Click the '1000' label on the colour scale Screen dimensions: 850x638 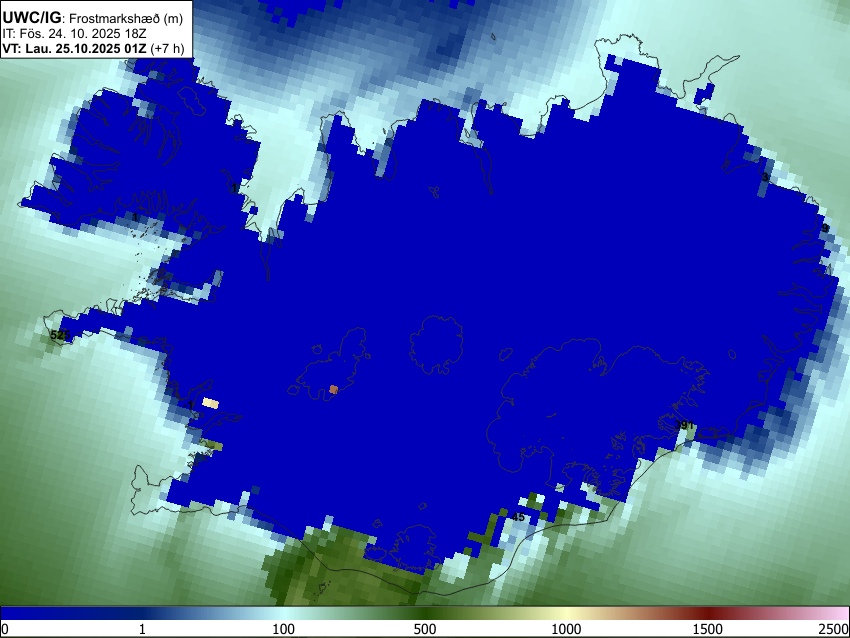click(x=566, y=629)
